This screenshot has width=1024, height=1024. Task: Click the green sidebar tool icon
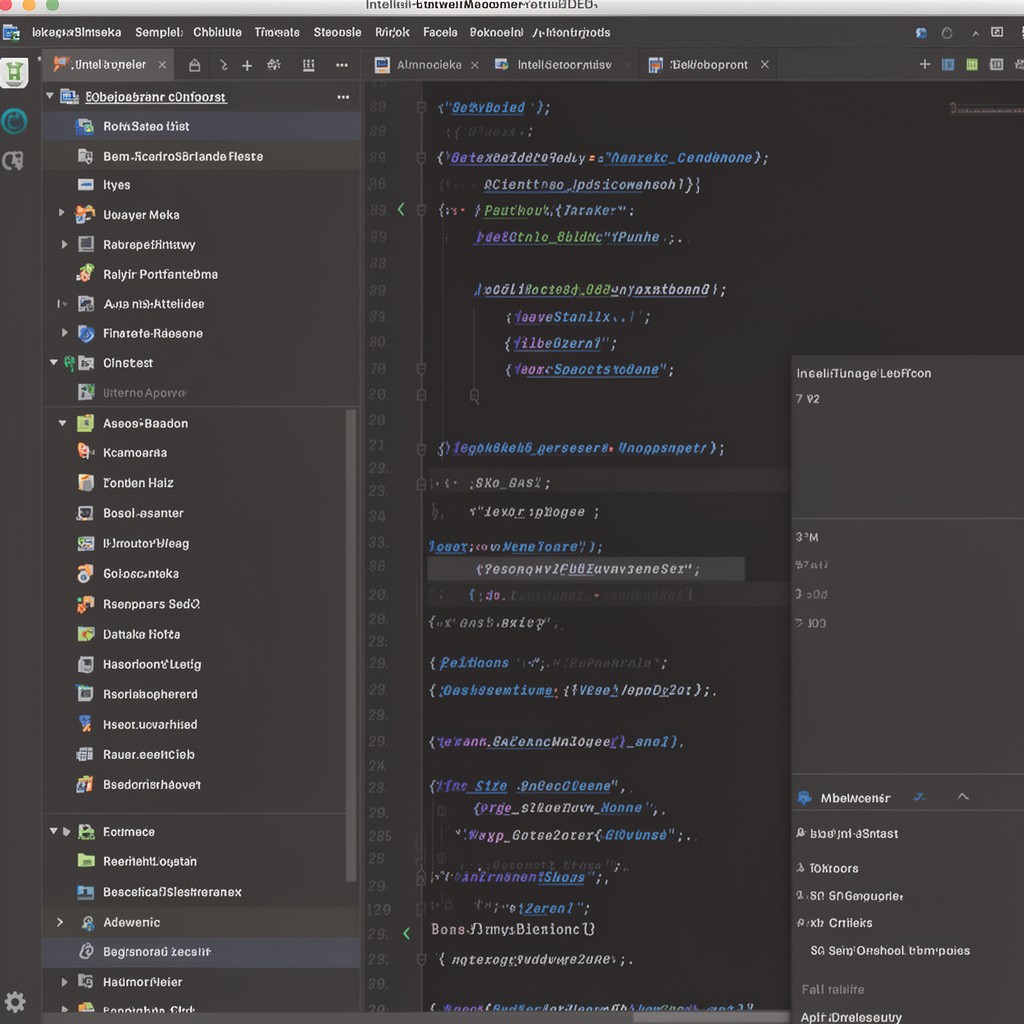click(14, 72)
